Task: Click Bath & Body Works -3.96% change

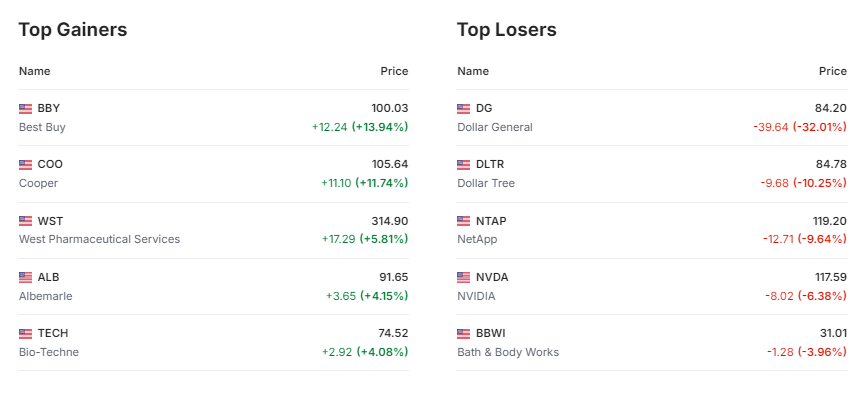Action: (819, 352)
